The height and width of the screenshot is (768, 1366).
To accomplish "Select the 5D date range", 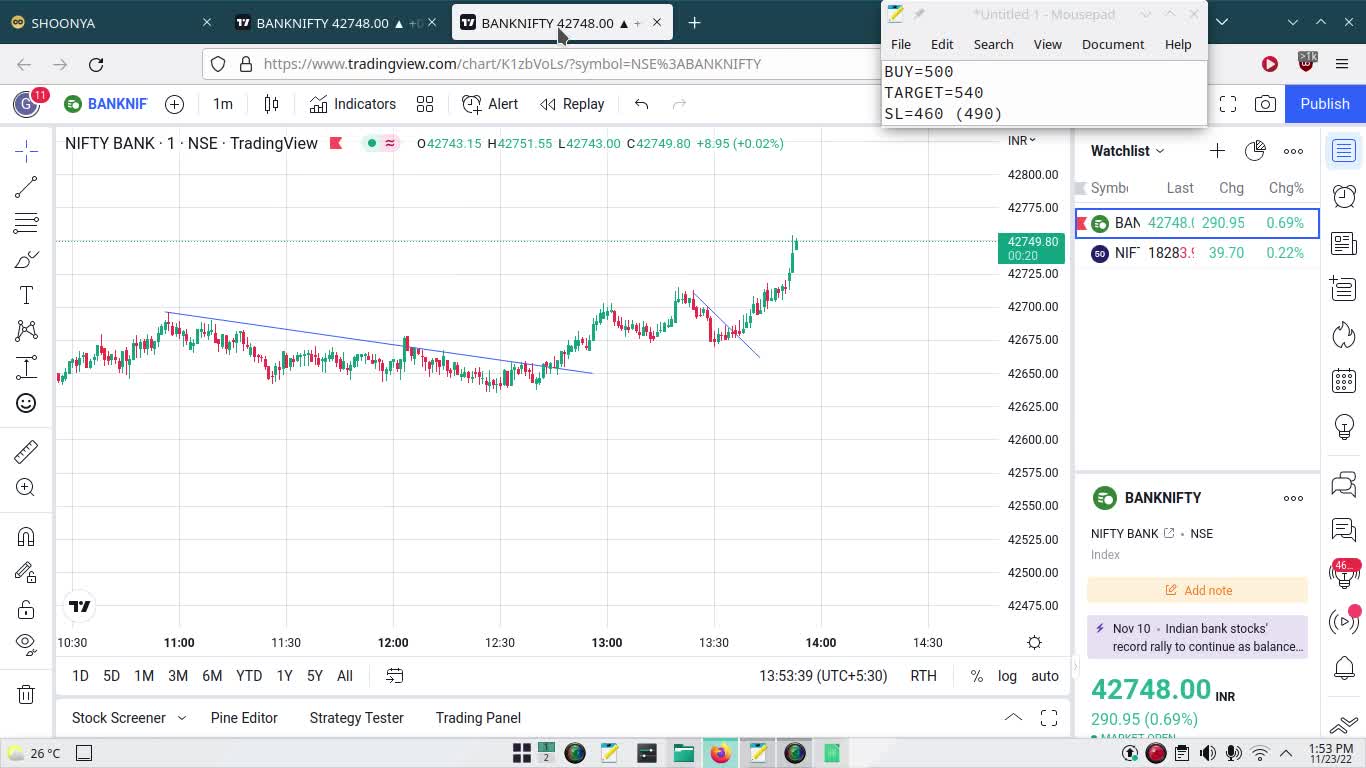I will click(x=111, y=676).
